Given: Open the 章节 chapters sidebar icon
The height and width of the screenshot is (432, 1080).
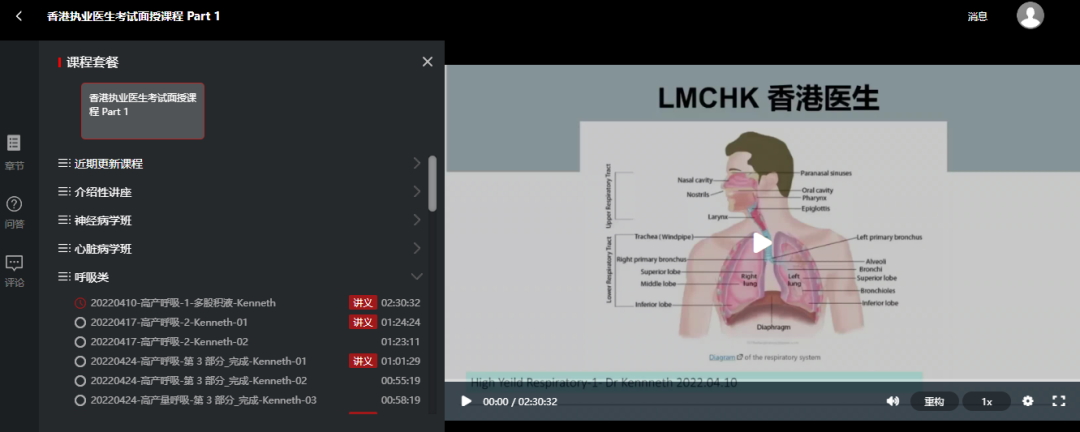Looking at the screenshot, I should click(14, 150).
